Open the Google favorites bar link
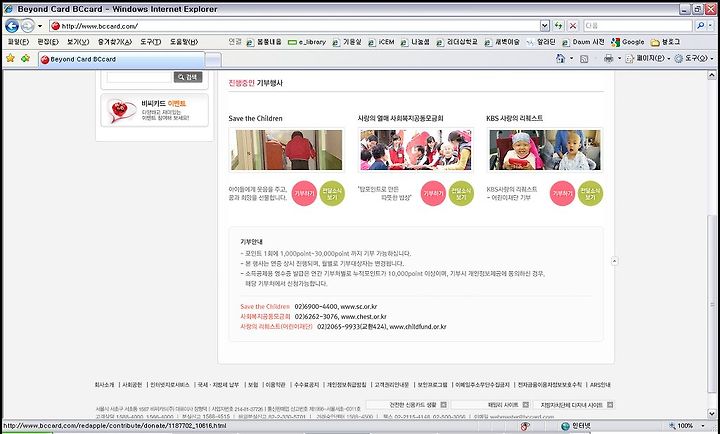 (x=628, y=42)
